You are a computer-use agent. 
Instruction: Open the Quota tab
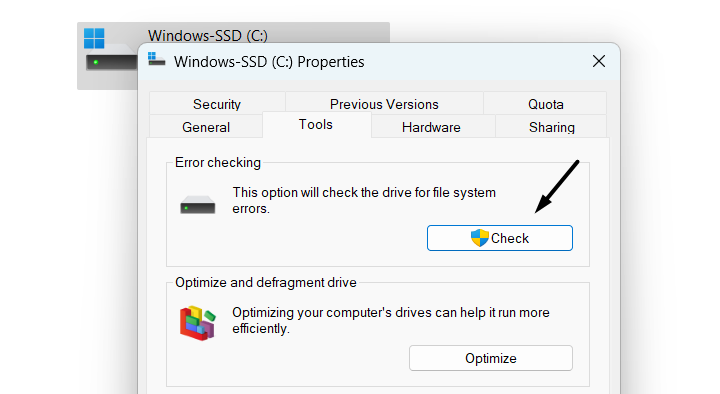pyautogui.click(x=546, y=104)
